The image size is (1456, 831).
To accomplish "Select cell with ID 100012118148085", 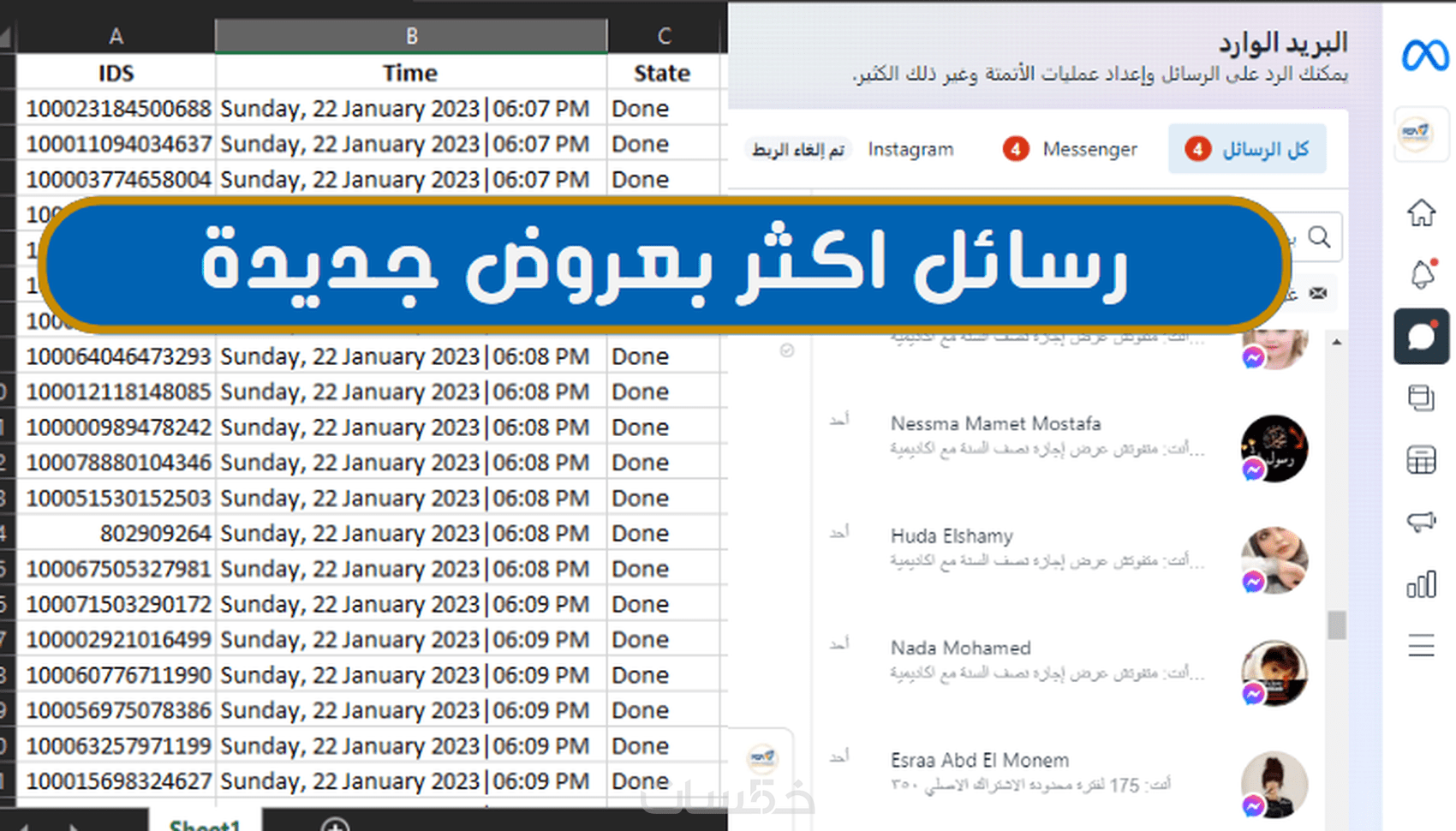I will pyautogui.click(x=116, y=392).
